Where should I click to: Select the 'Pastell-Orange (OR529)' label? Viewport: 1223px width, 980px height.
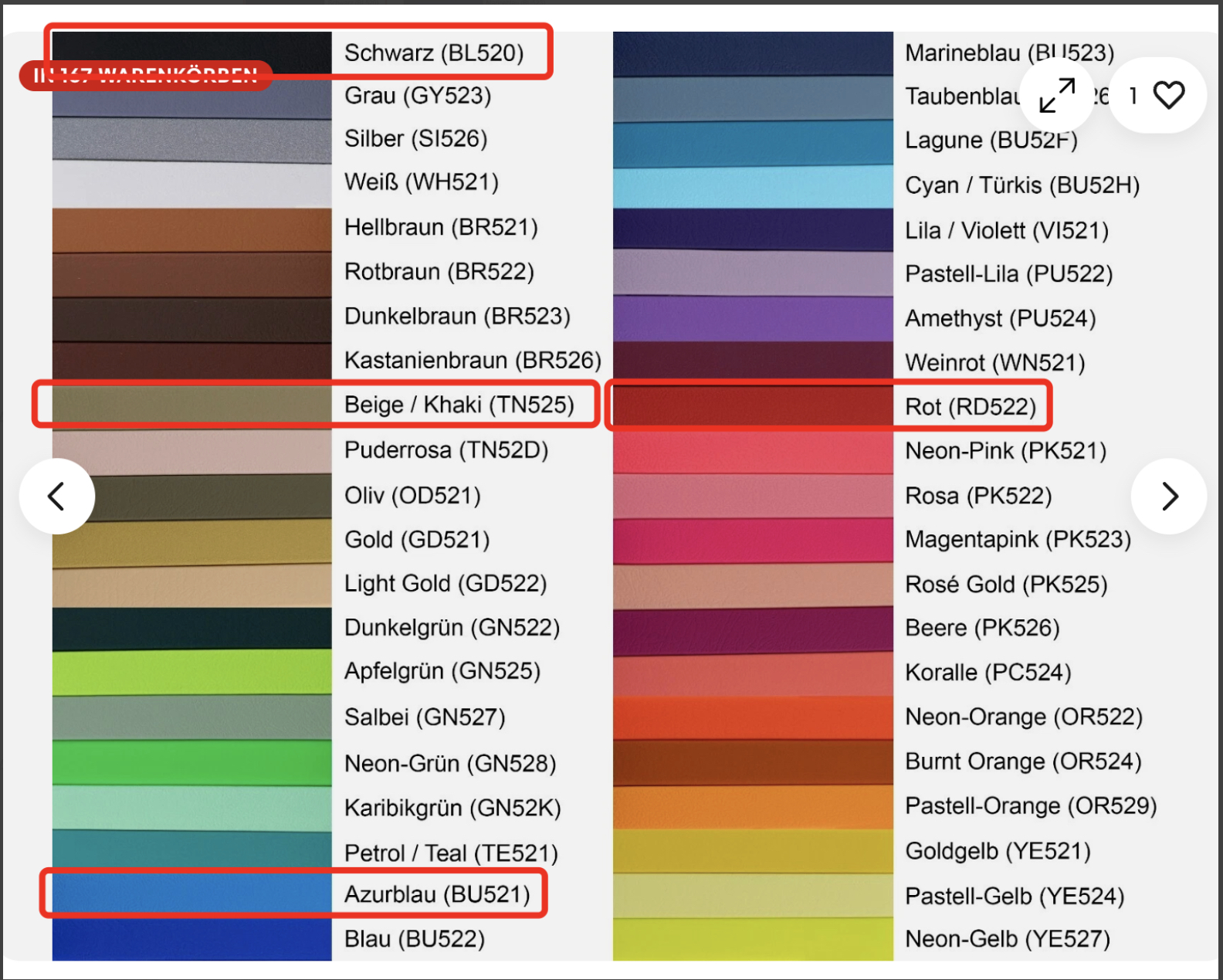click(x=1031, y=806)
